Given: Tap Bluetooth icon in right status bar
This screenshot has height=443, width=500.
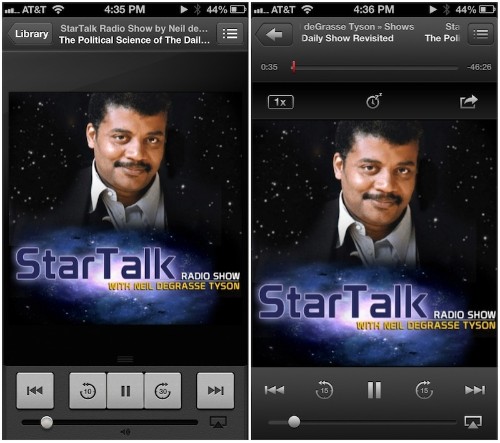Looking at the screenshot, I should pos(446,10).
